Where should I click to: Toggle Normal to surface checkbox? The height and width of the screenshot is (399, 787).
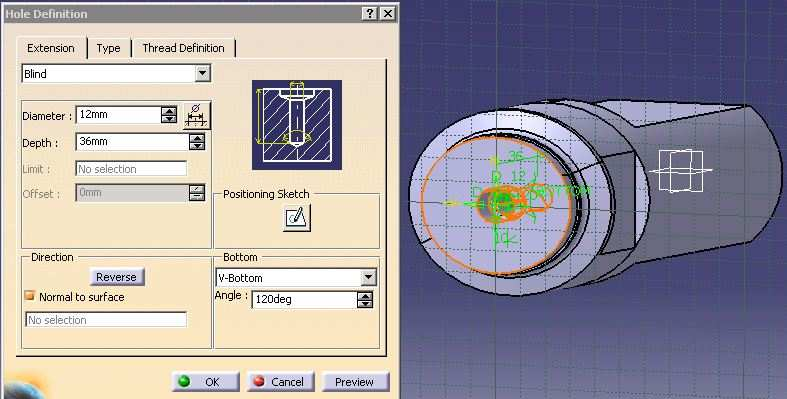(30, 296)
